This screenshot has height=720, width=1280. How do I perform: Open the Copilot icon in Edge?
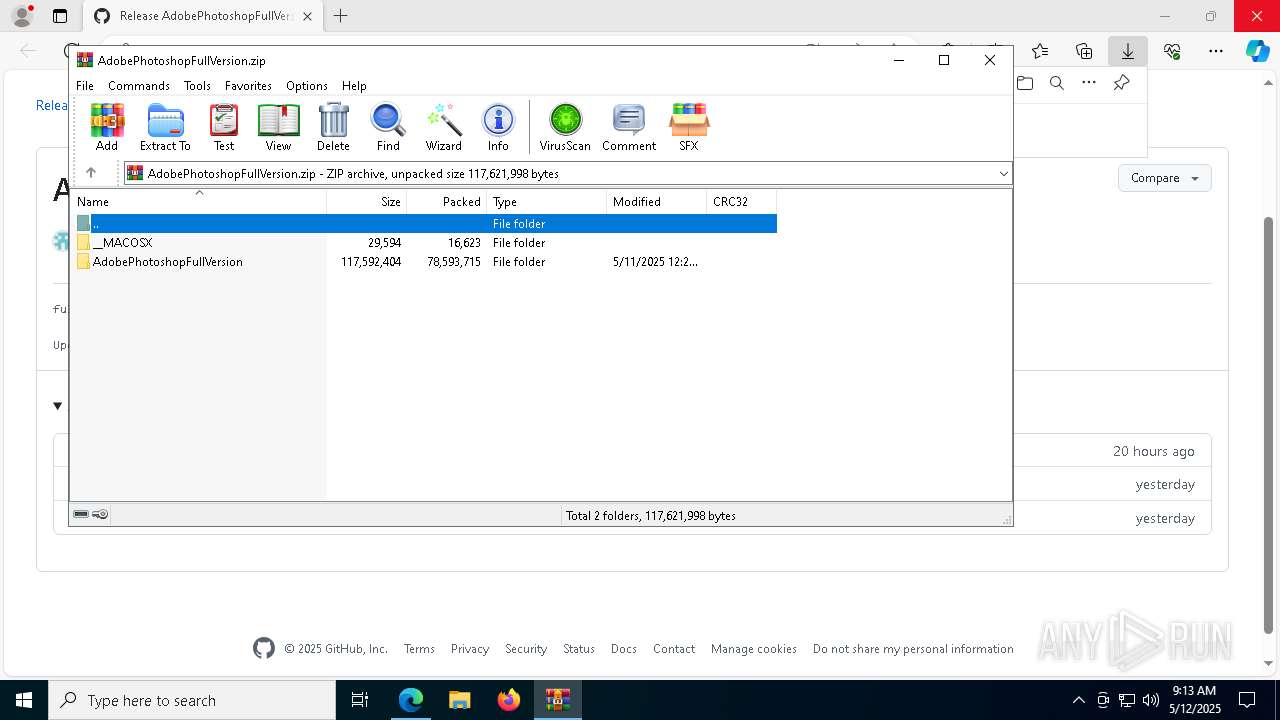[x=1258, y=51]
